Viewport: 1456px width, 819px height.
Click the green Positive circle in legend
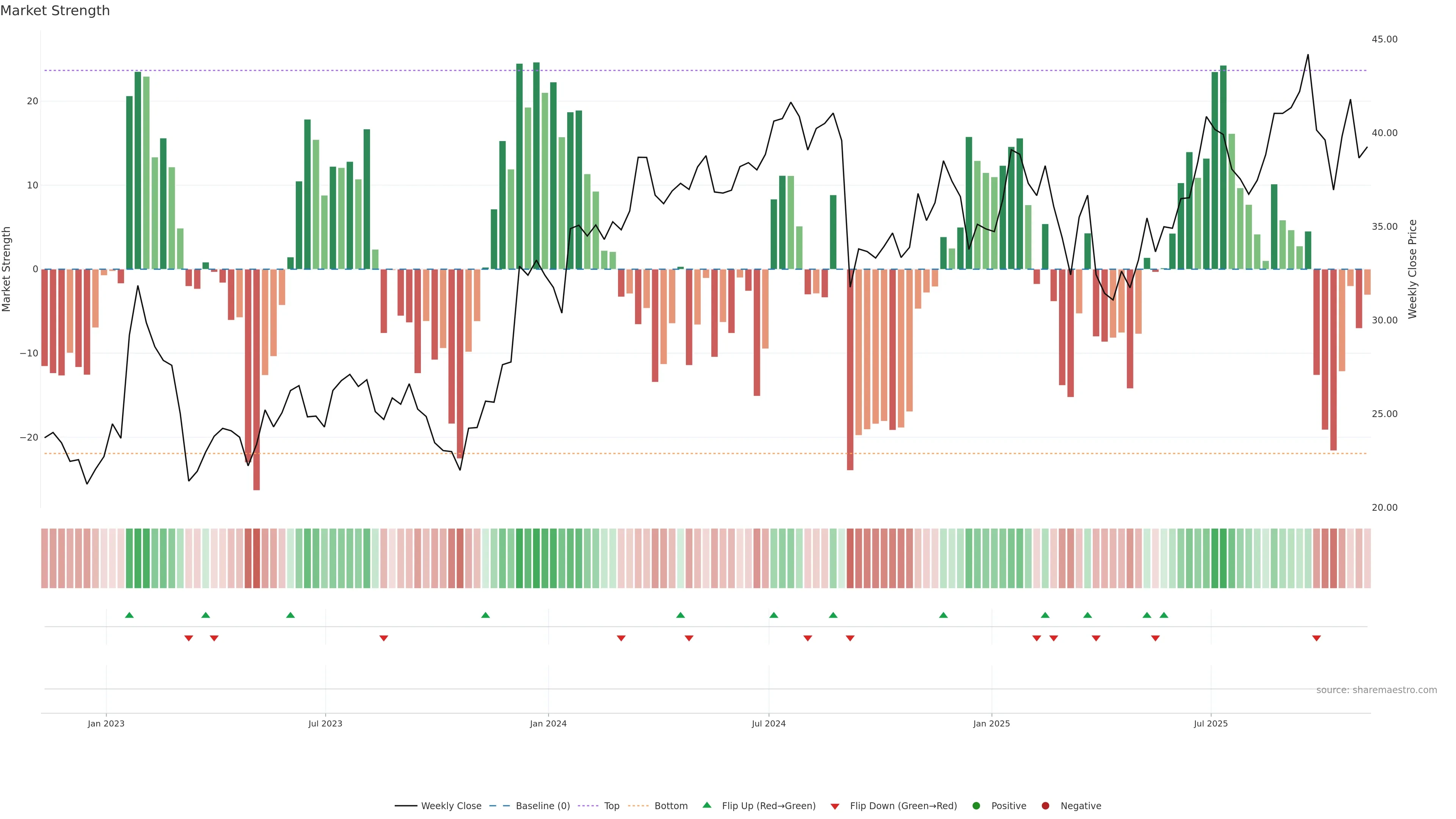[976, 806]
